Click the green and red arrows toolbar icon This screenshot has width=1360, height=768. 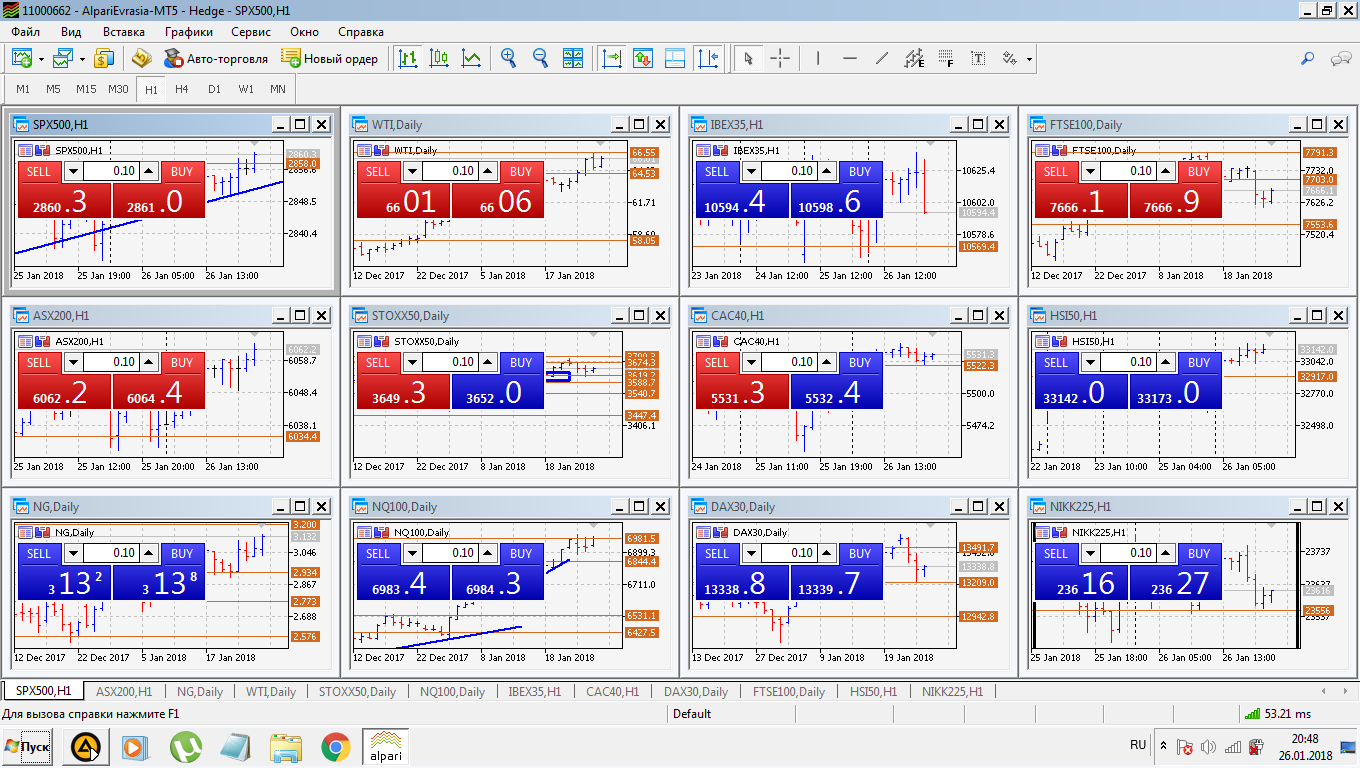click(x=643, y=58)
